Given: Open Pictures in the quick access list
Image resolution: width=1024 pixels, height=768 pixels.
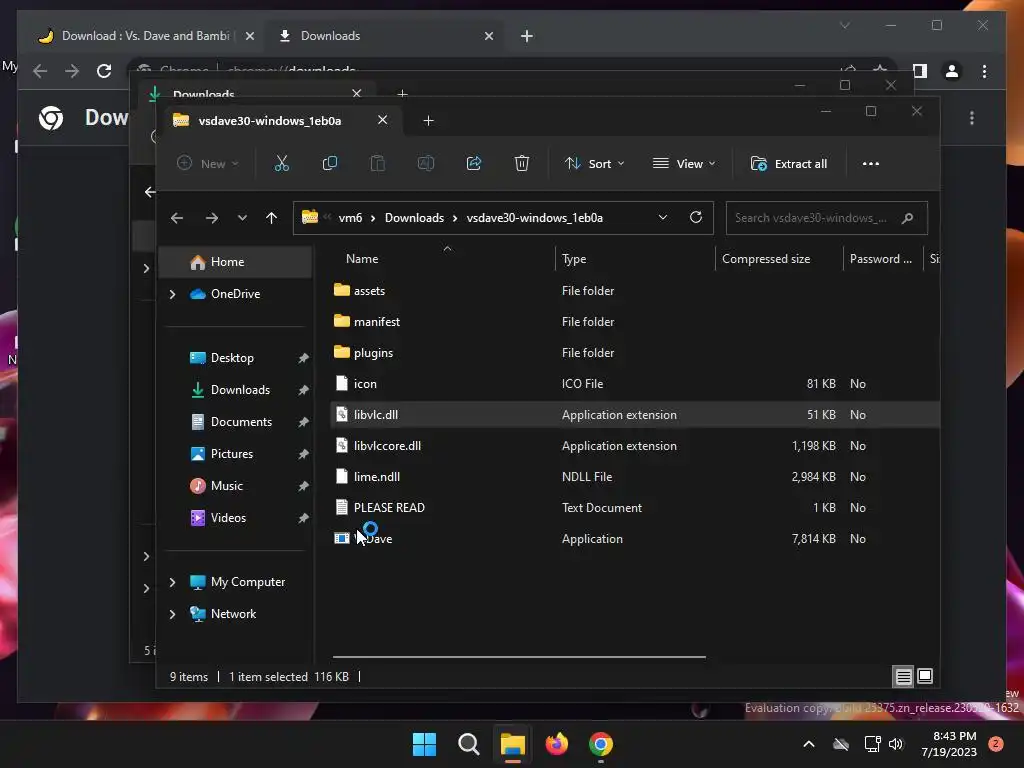Looking at the screenshot, I should tap(231, 454).
